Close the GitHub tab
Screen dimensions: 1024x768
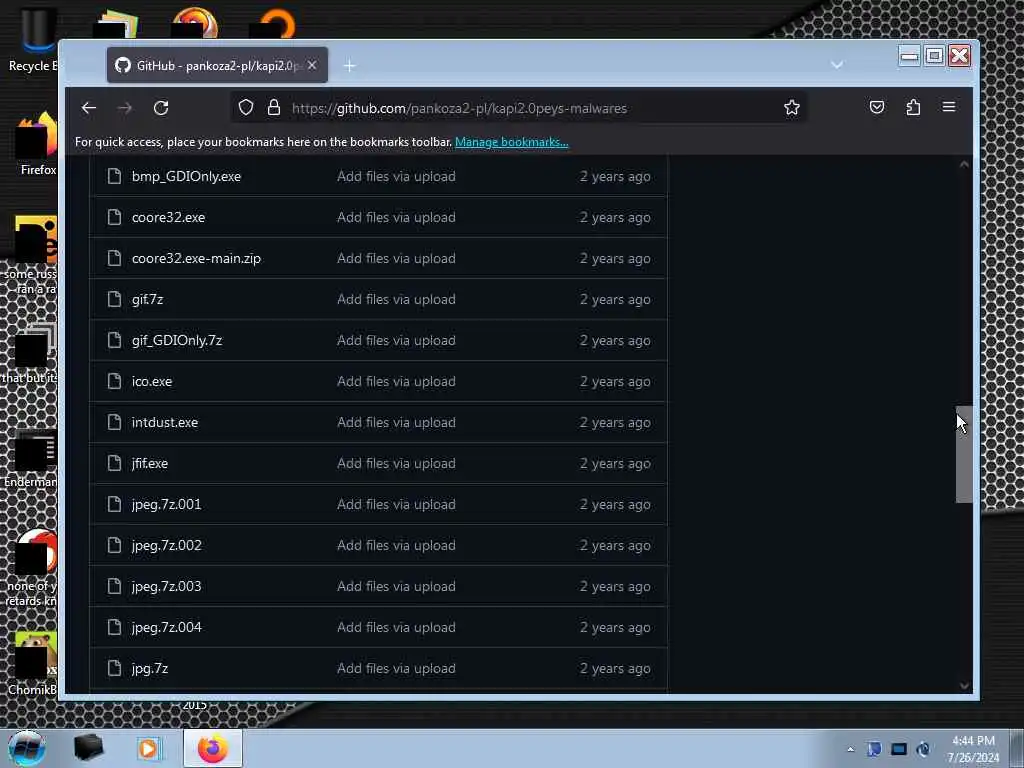(x=312, y=65)
